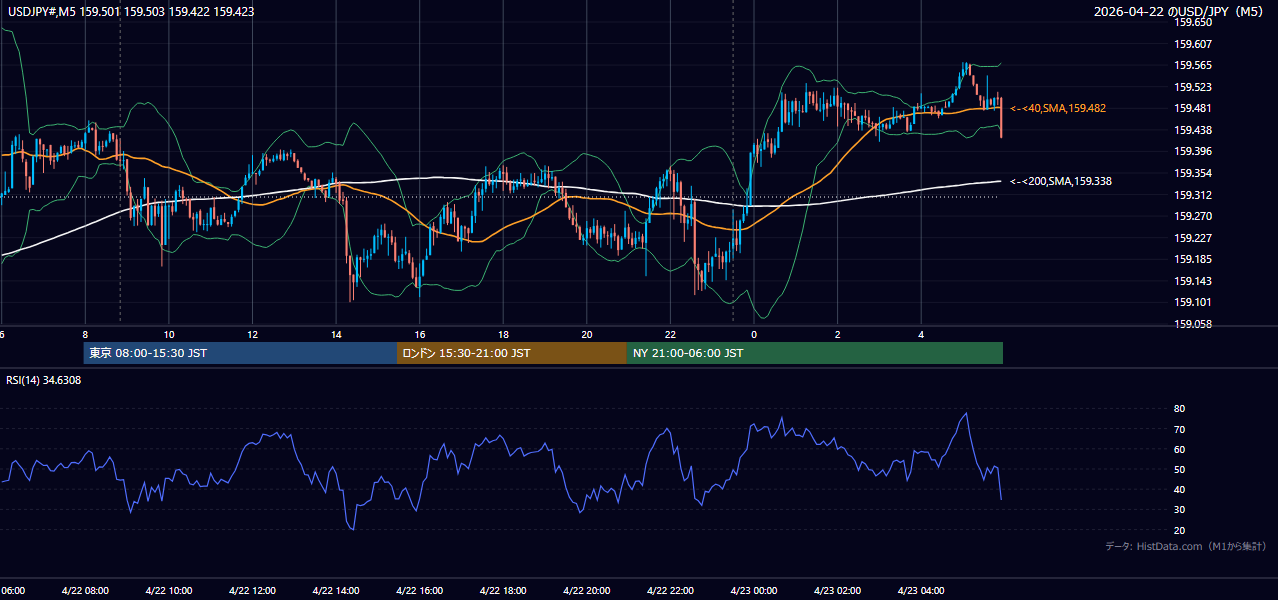Click price scale value 159.058
Viewport: 1278px width, 600px height.
[1193, 324]
